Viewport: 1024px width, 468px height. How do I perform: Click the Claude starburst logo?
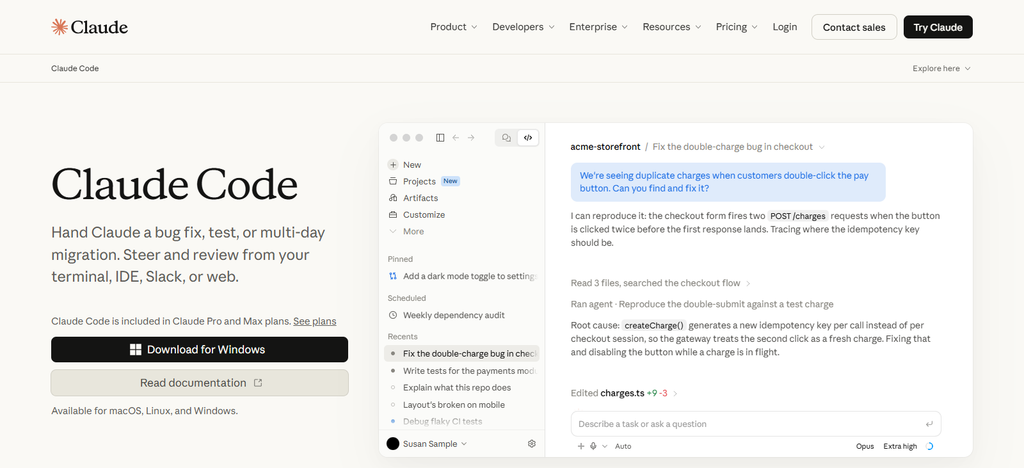pos(59,27)
